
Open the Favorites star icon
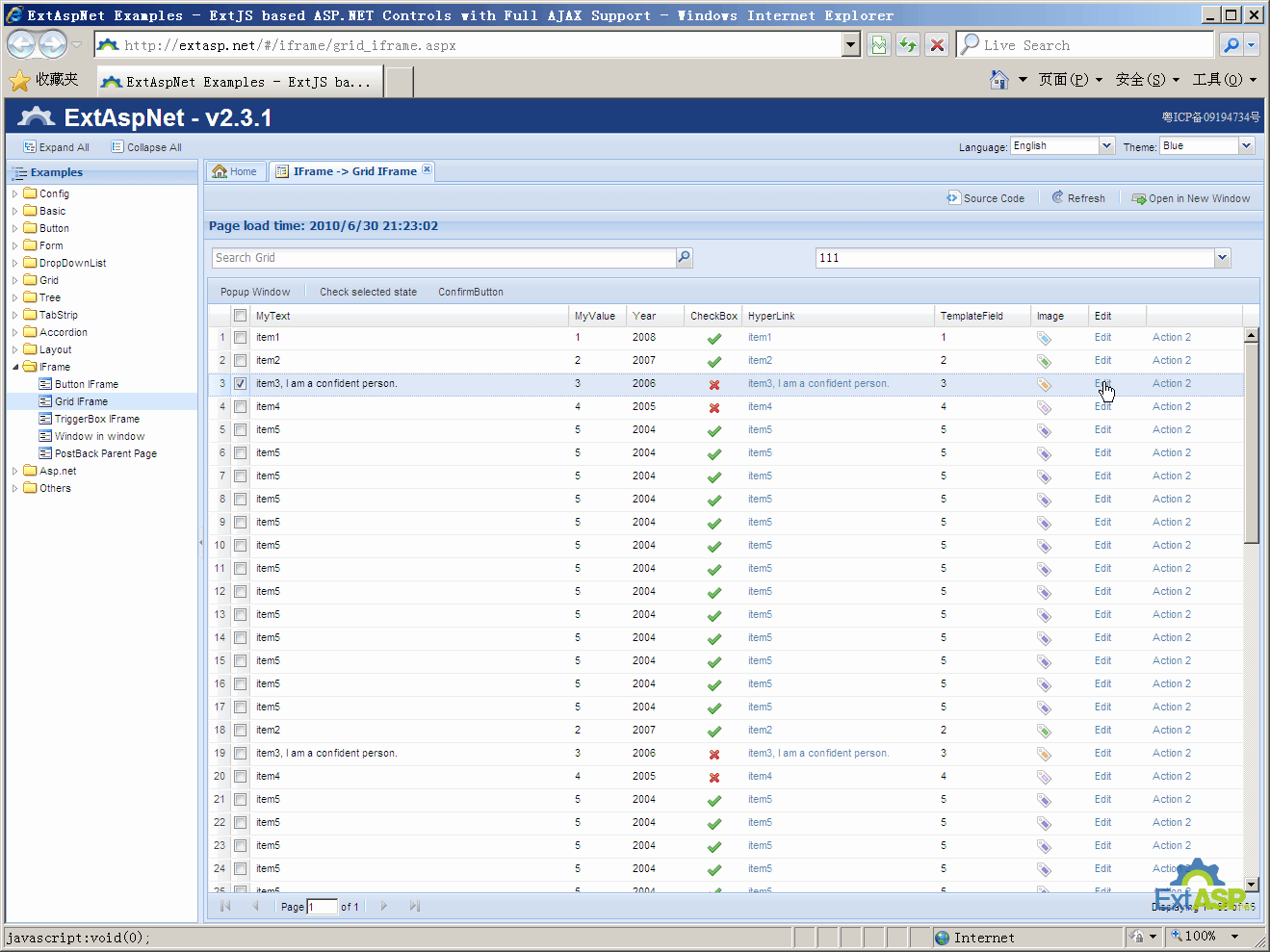19,80
